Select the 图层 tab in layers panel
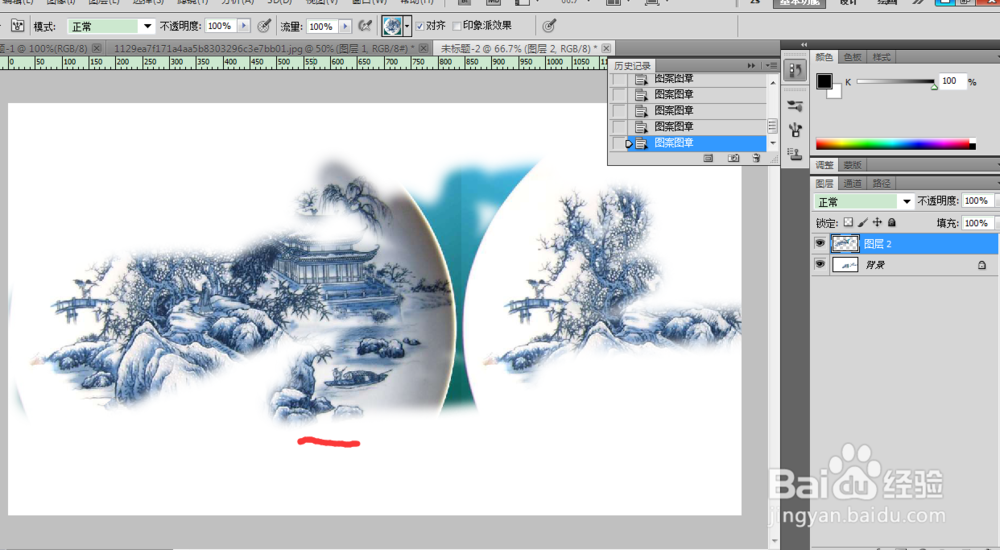Image resolution: width=1000 pixels, height=550 pixels. click(824, 183)
